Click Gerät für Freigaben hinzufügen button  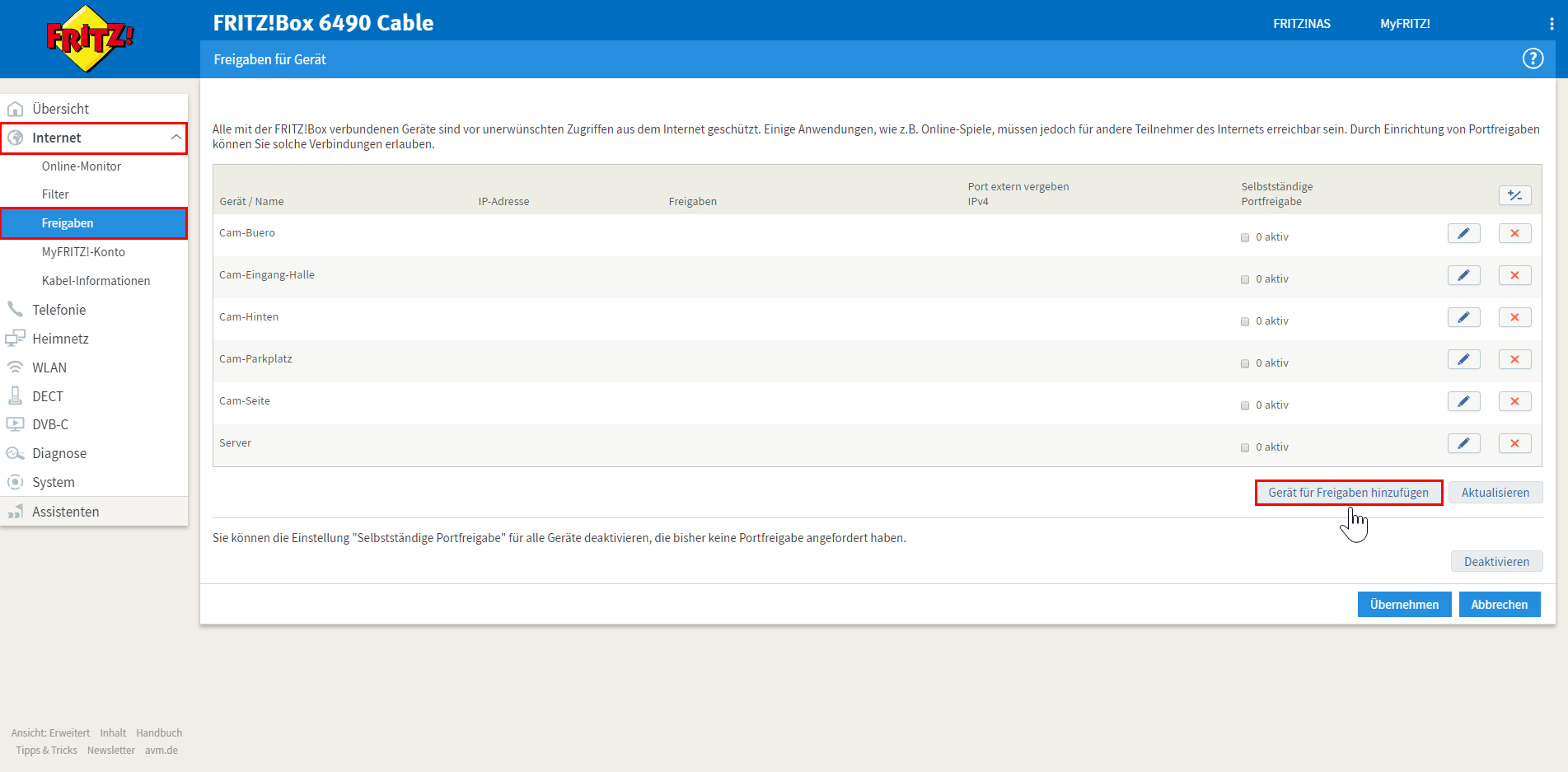pyautogui.click(x=1348, y=493)
